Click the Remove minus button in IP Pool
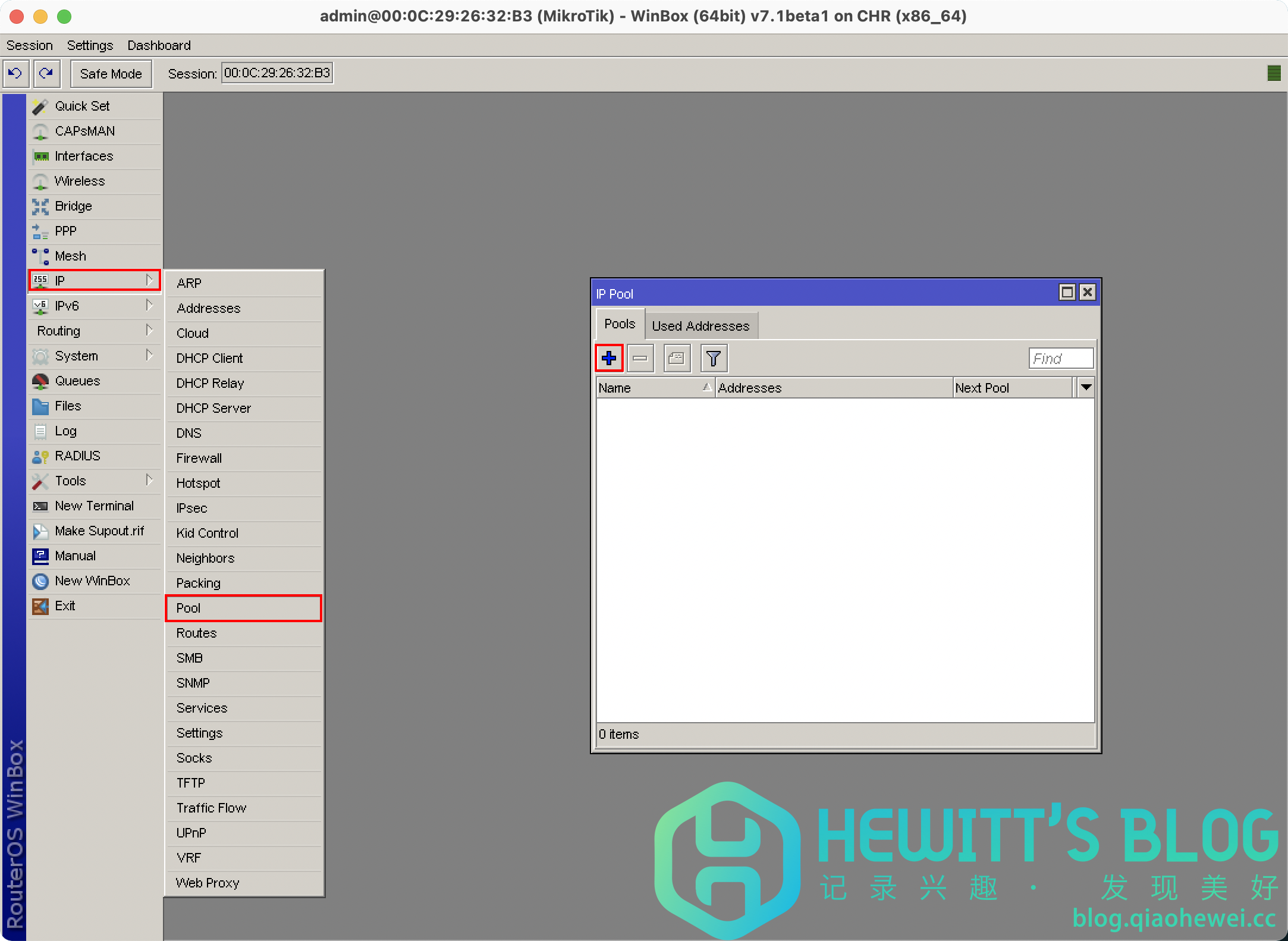The width and height of the screenshot is (1288, 941). pyautogui.click(x=640, y=358)
